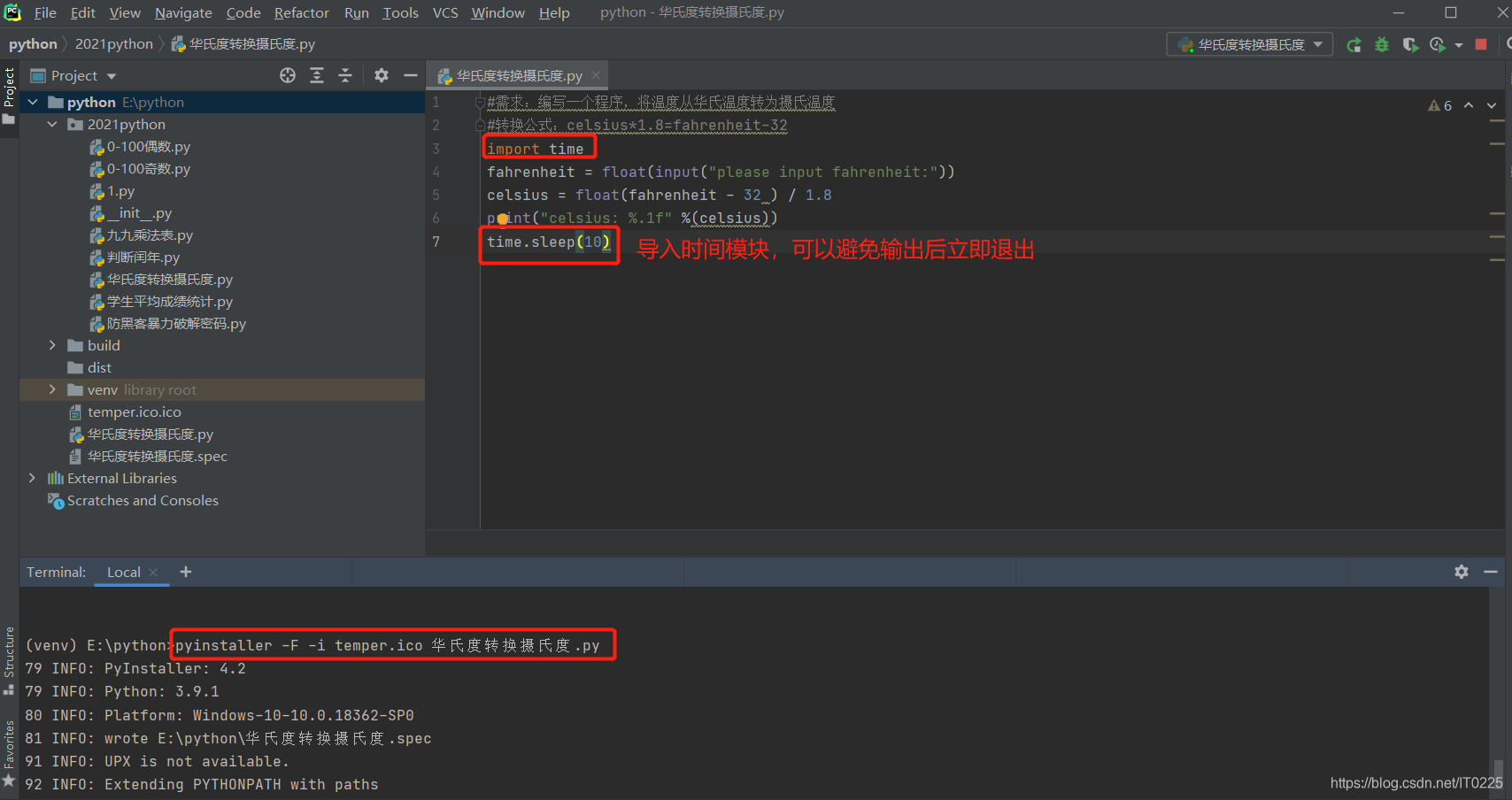Open the Code menu
Screen dimensions: 1512x800
[x=243, y=12]
